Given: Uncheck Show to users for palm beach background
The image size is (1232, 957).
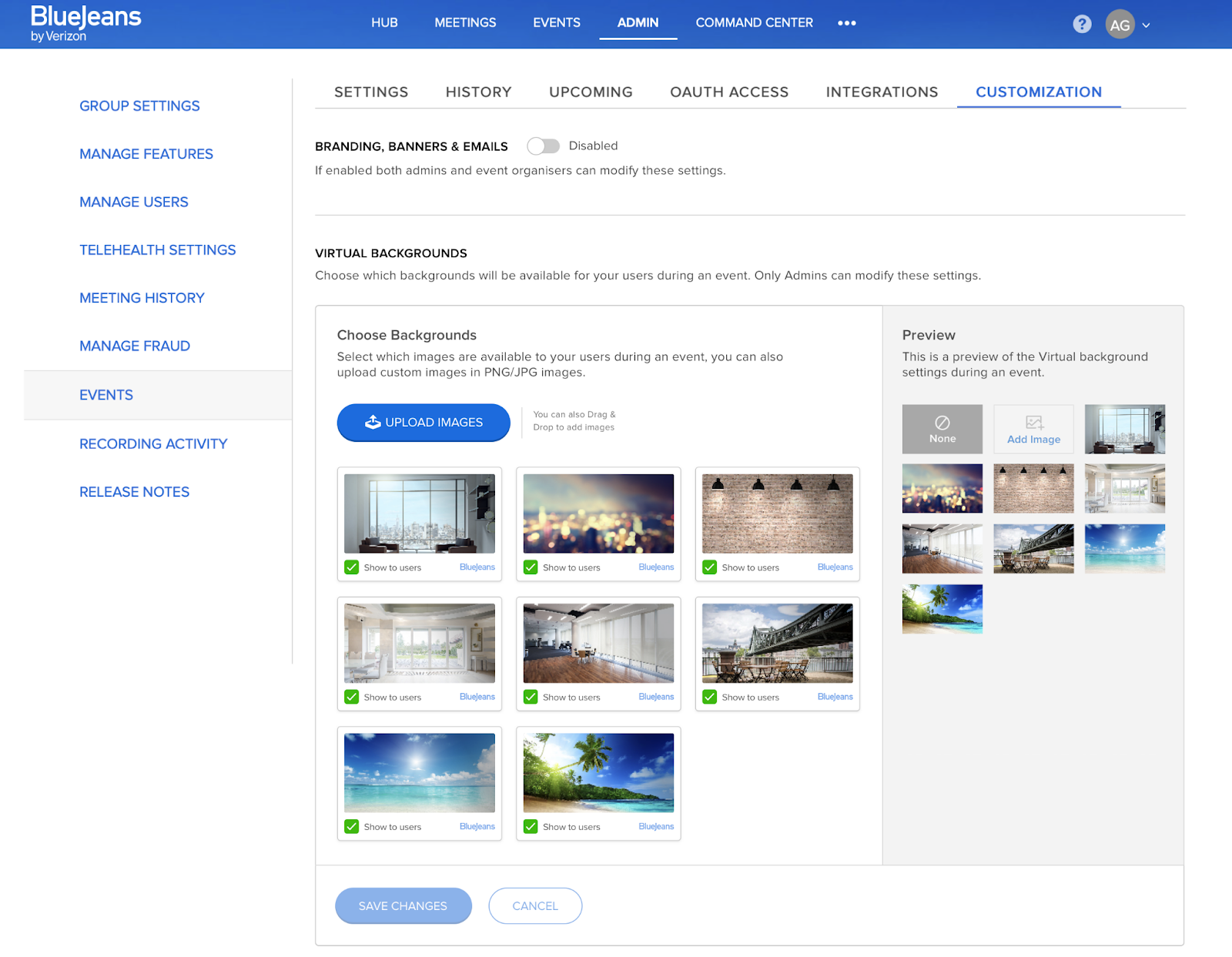Looking at the screenshot, I should click(531, 826).
